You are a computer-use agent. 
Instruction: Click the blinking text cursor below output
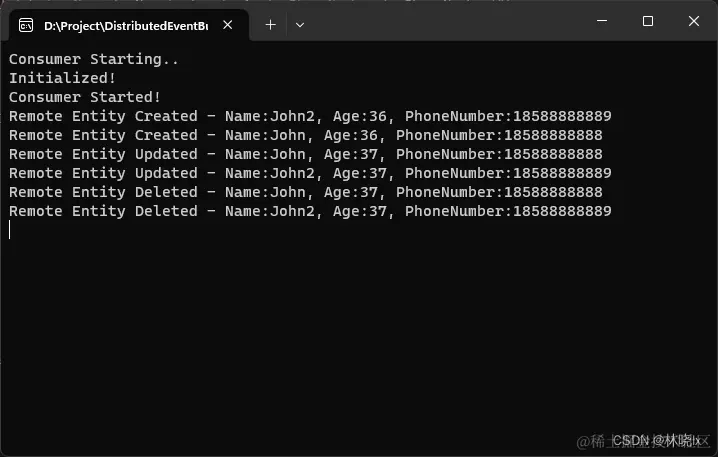(10, 230)
